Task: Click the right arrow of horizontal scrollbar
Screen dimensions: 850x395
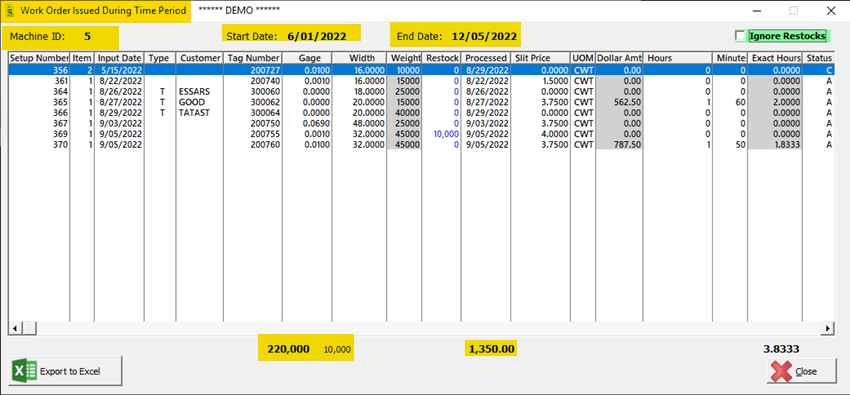Action: [827, 328]
